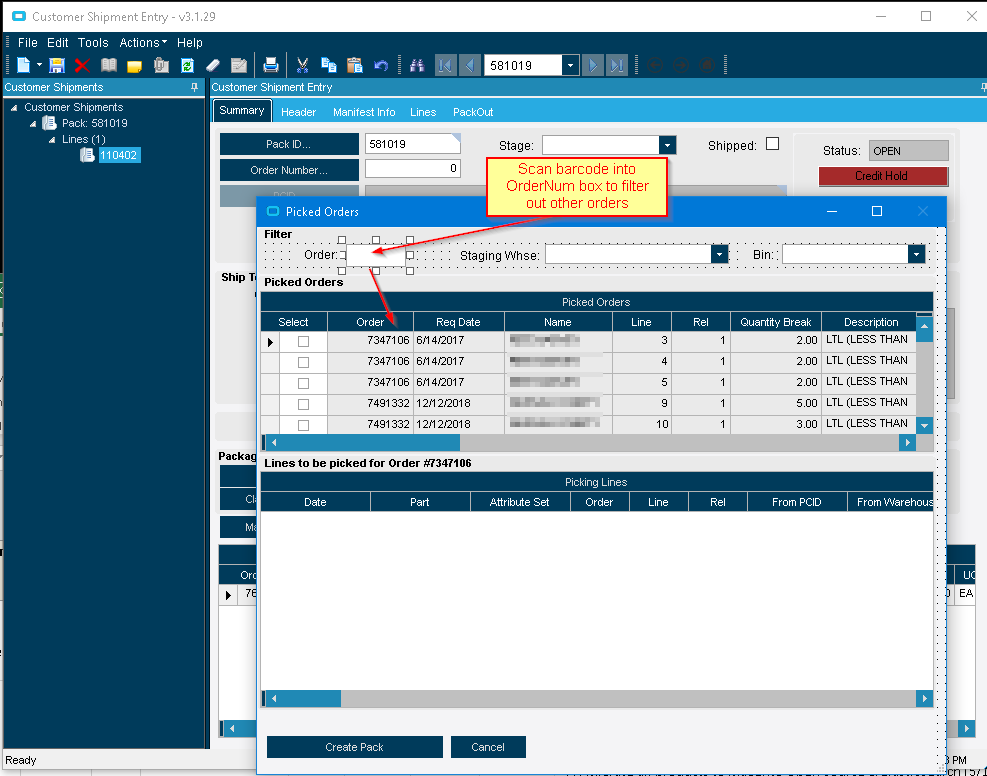Click the Save floppy disk icon
Viewport: 987px width, 776px height.
point(57,65)
